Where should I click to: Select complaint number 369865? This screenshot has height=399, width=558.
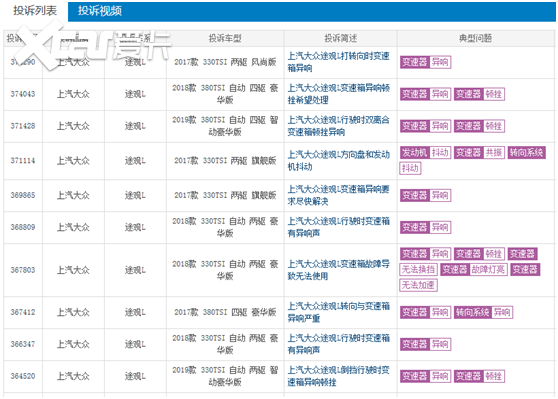pos(23,195)
